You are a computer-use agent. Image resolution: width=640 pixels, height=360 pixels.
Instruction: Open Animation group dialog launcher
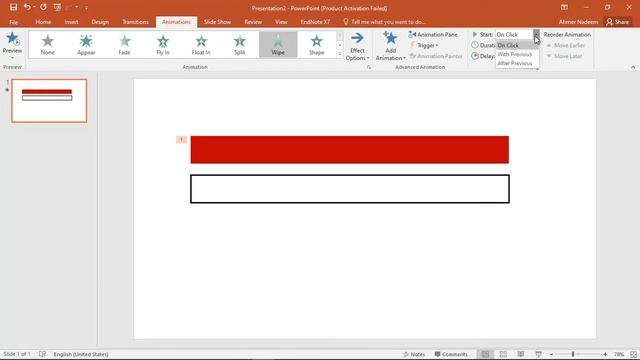[369, 67]
